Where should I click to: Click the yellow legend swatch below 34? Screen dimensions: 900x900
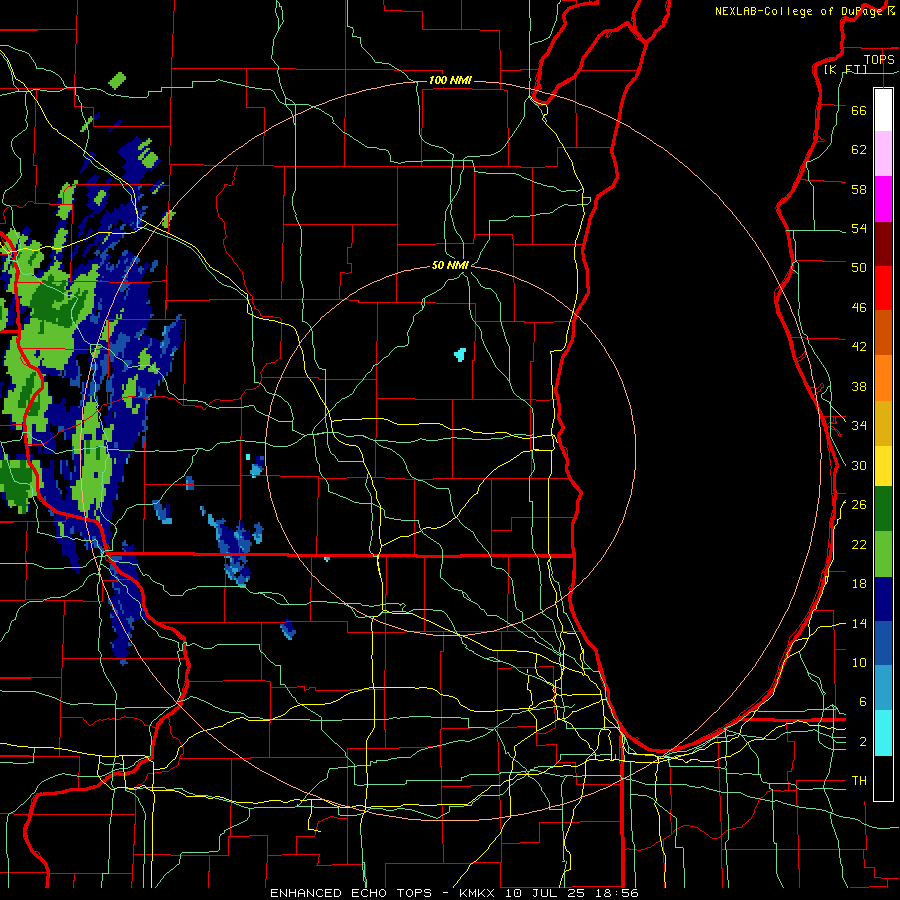pos(883,466)
